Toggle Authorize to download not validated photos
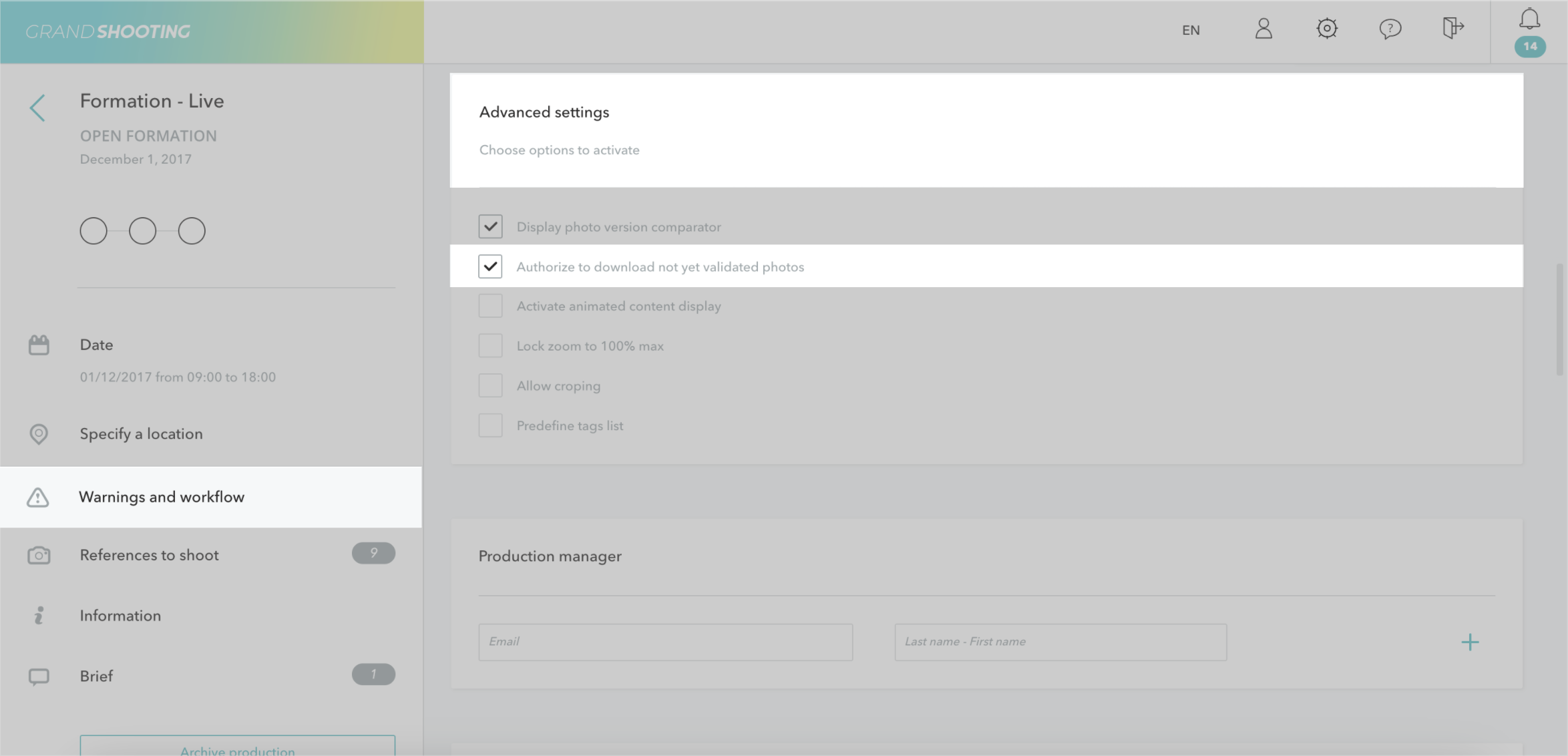The width and height of the screenshot is (1568, 756). 490,266
